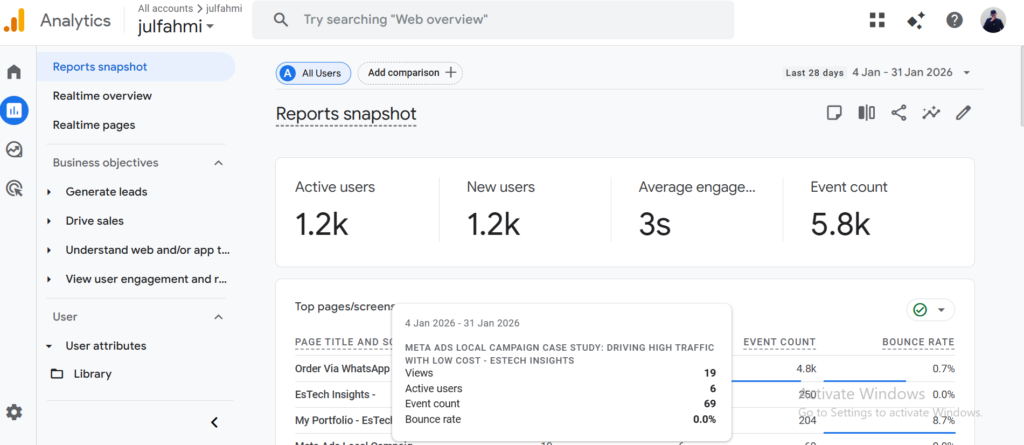Viewport: 1024px width, 445px height.
Task: Collapse the Business objectives section
Action: [219, 163]
